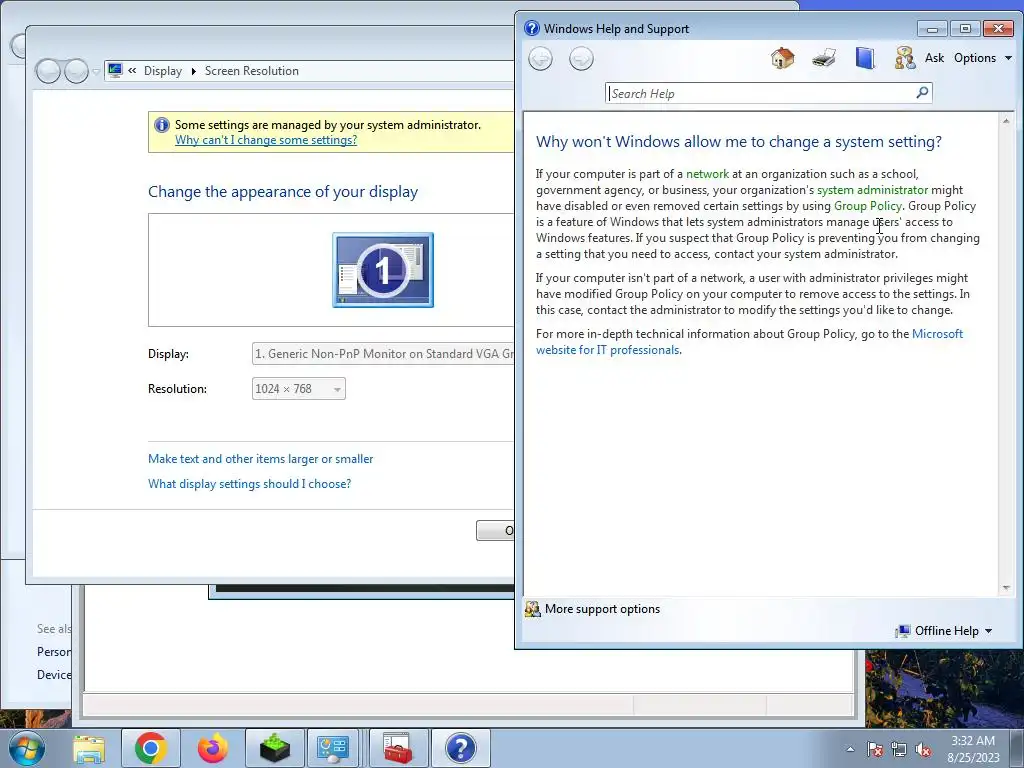The height and width of the screenshot is (768, 1024).
Task: Open the Resolution 1024 × 768 dropdown
Action: click(298, 389)
